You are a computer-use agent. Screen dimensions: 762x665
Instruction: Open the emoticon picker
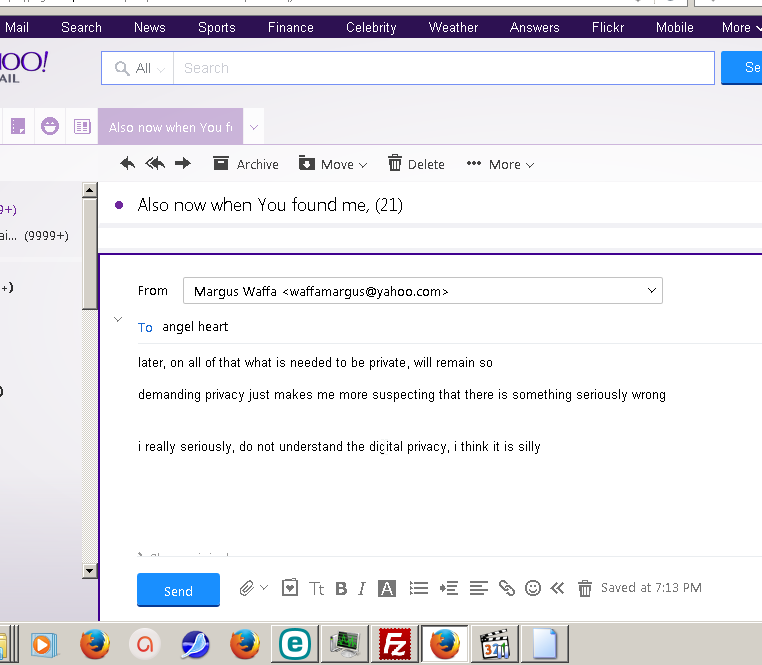coord(533,589)
